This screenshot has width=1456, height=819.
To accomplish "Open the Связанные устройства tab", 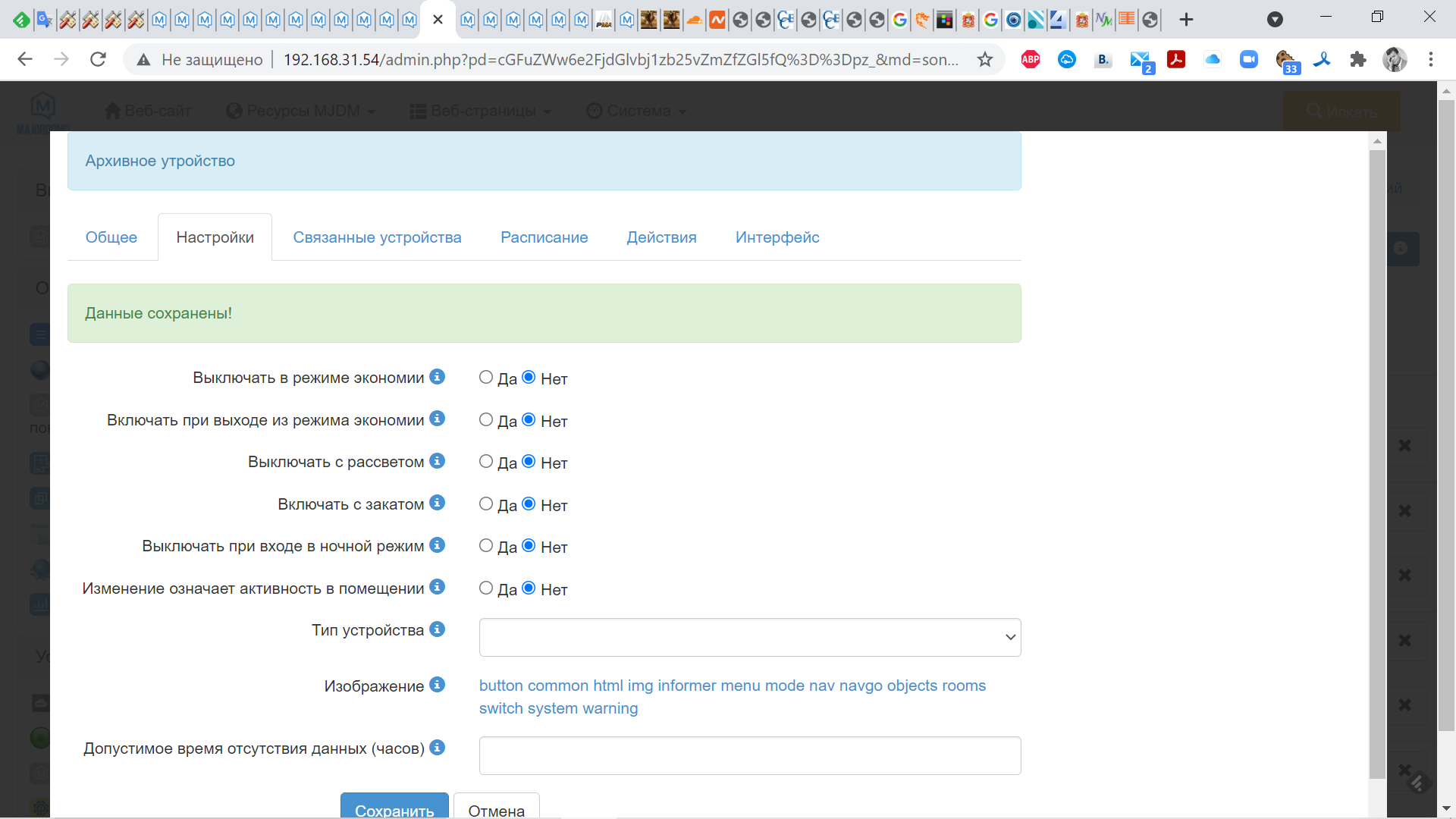I will point(377,237).
